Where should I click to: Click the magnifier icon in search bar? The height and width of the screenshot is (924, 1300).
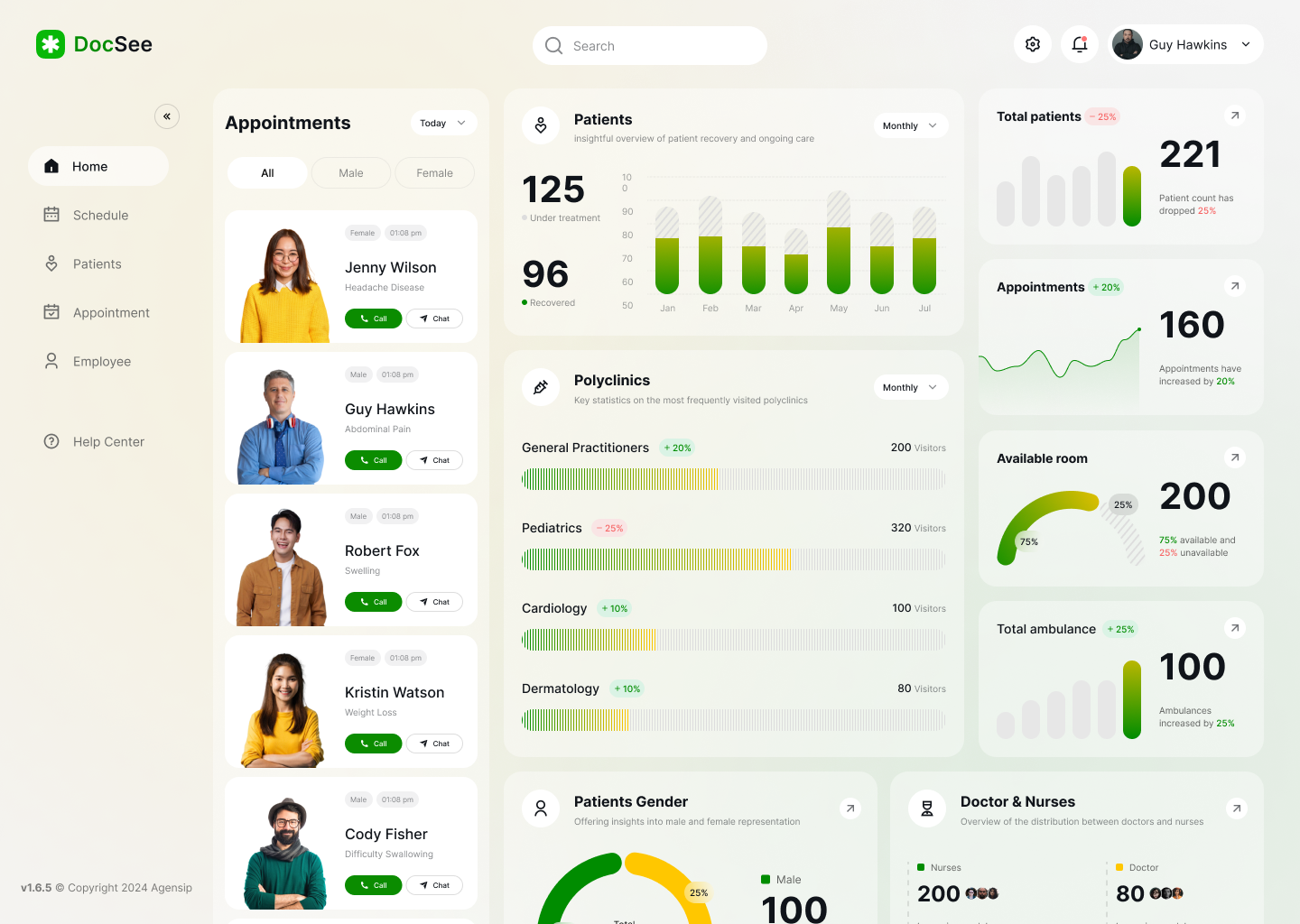pyautogui.click(x=554, y=45)
